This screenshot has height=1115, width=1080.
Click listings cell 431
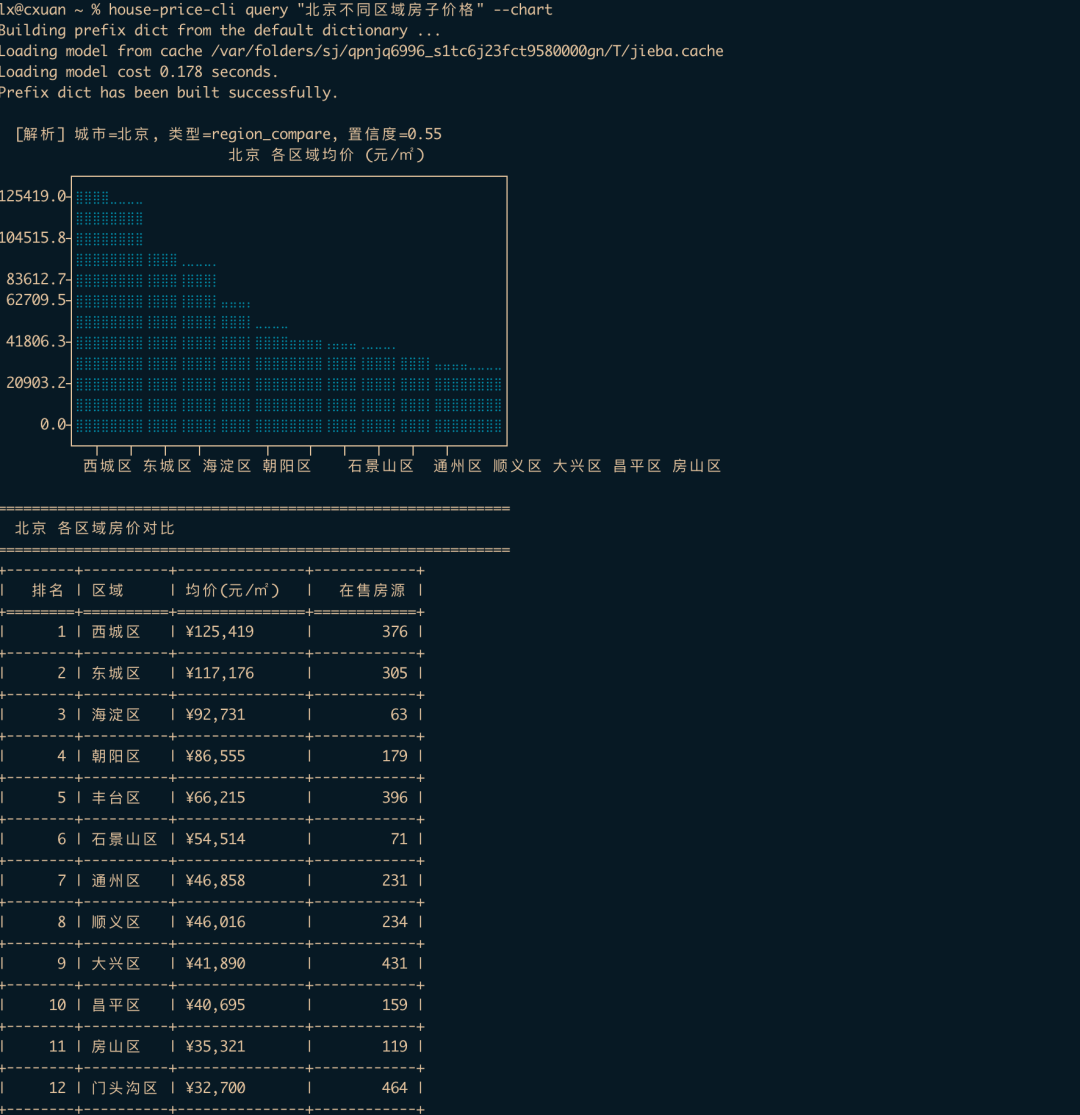pos(395,964)
